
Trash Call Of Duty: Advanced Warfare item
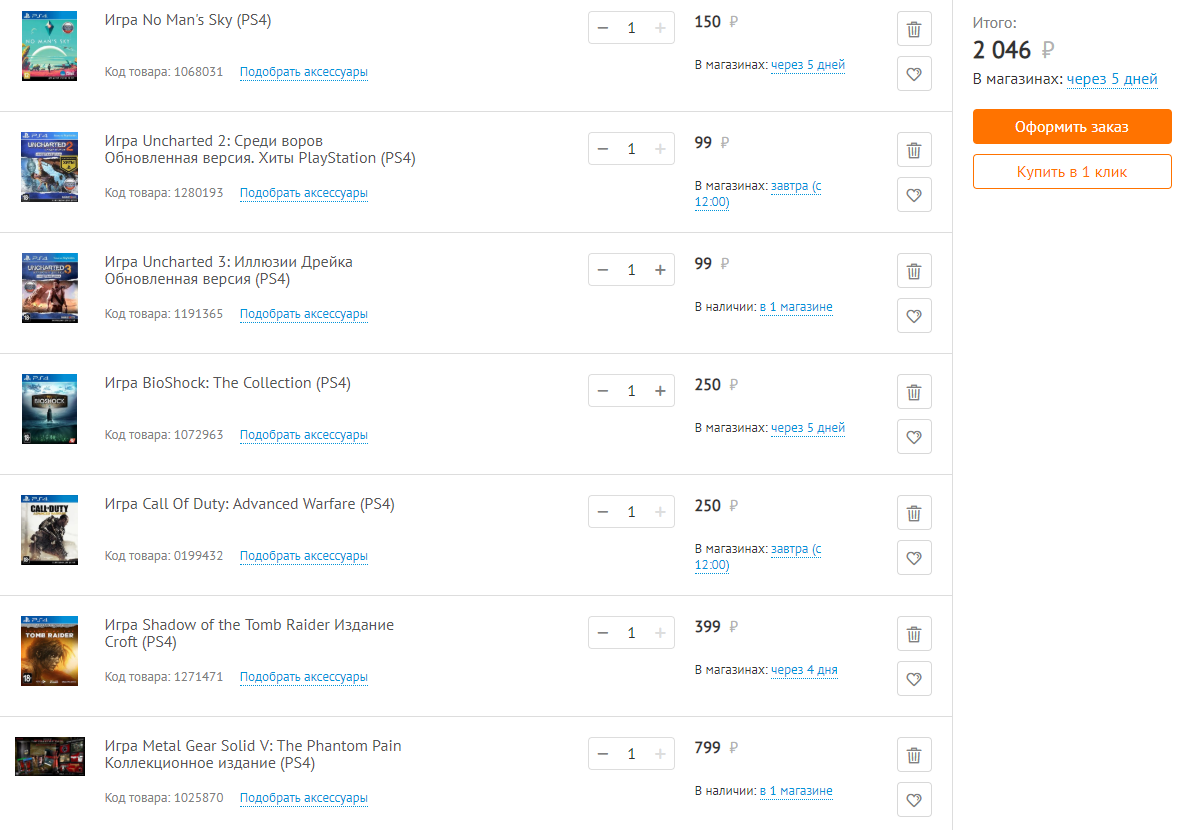point(914,513)
